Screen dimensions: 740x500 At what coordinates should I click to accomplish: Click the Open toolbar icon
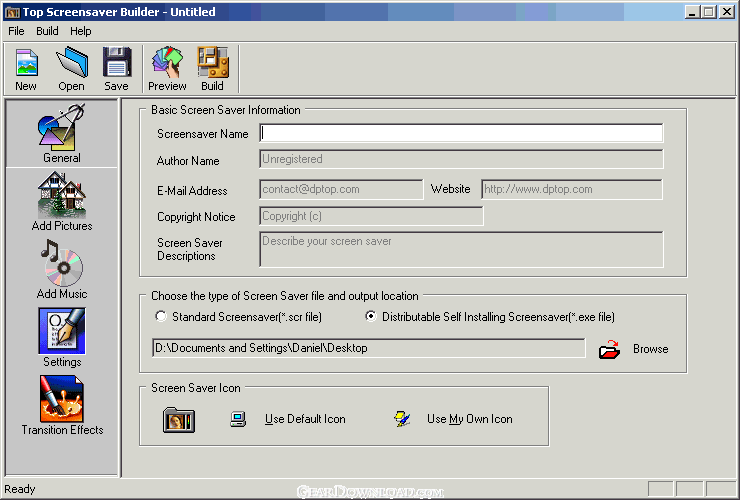point(72,62)
